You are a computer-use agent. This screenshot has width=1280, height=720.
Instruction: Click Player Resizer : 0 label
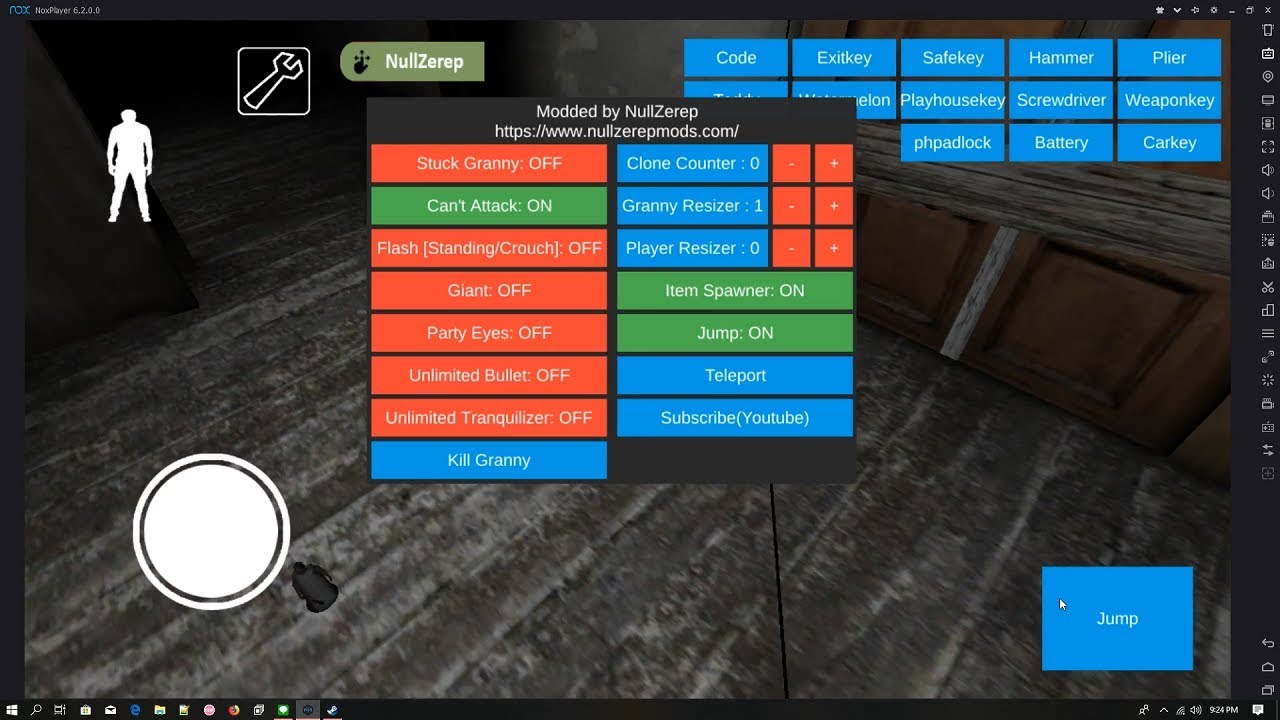pyautogui.click(x=692, y=248)
